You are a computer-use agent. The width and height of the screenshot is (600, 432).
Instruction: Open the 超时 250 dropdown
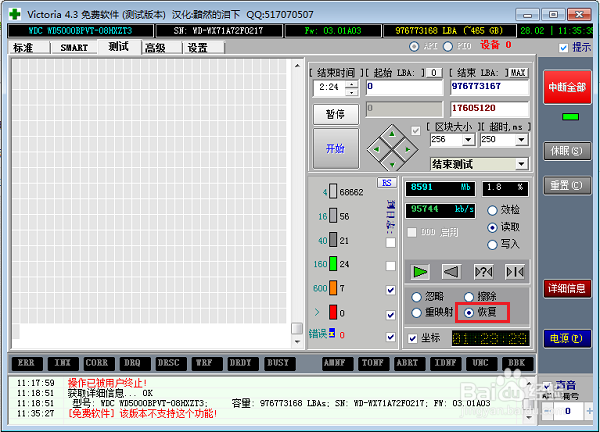[x=521, y=140]
